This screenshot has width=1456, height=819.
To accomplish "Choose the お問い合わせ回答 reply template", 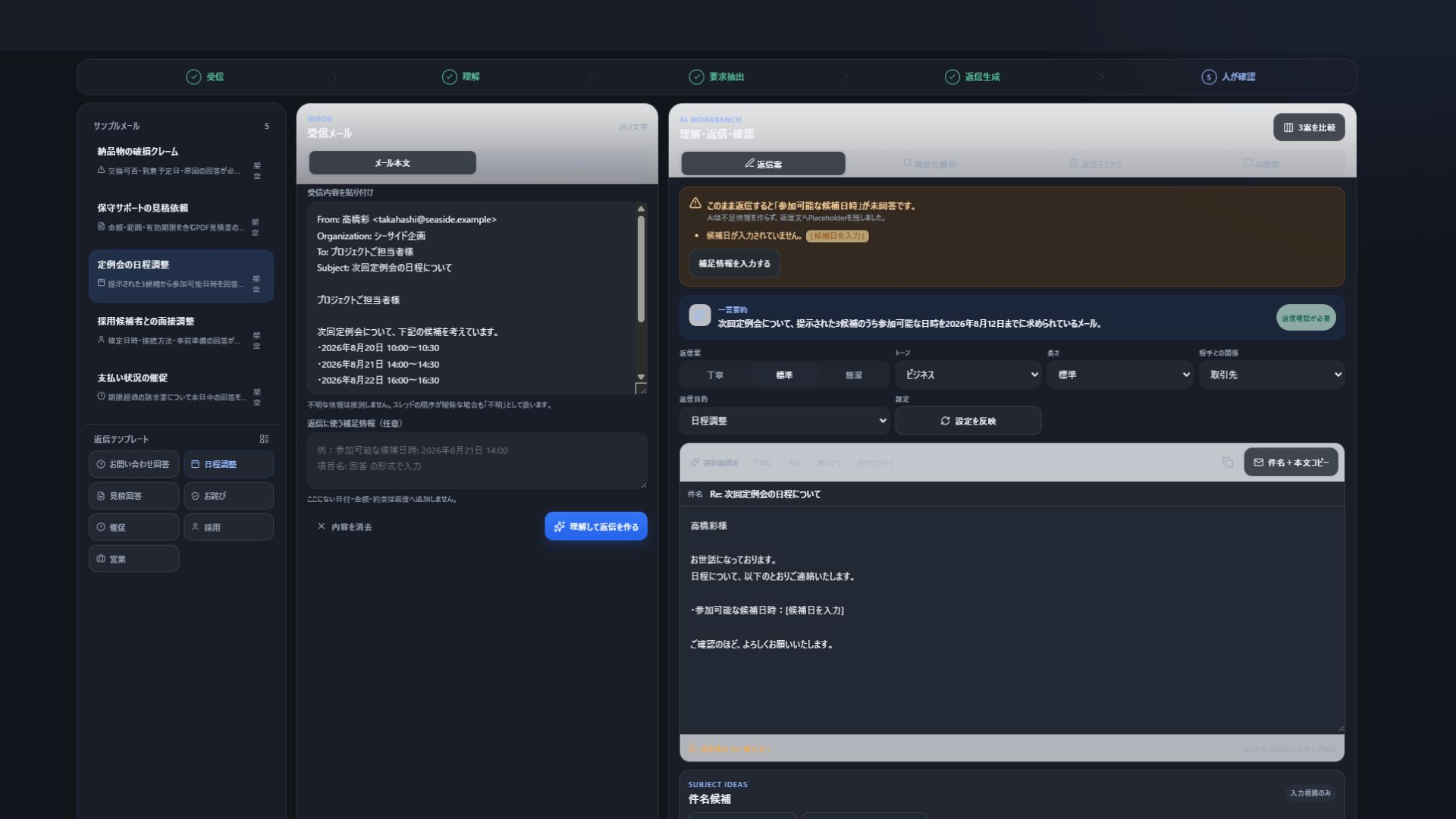I will pos(133,464).
